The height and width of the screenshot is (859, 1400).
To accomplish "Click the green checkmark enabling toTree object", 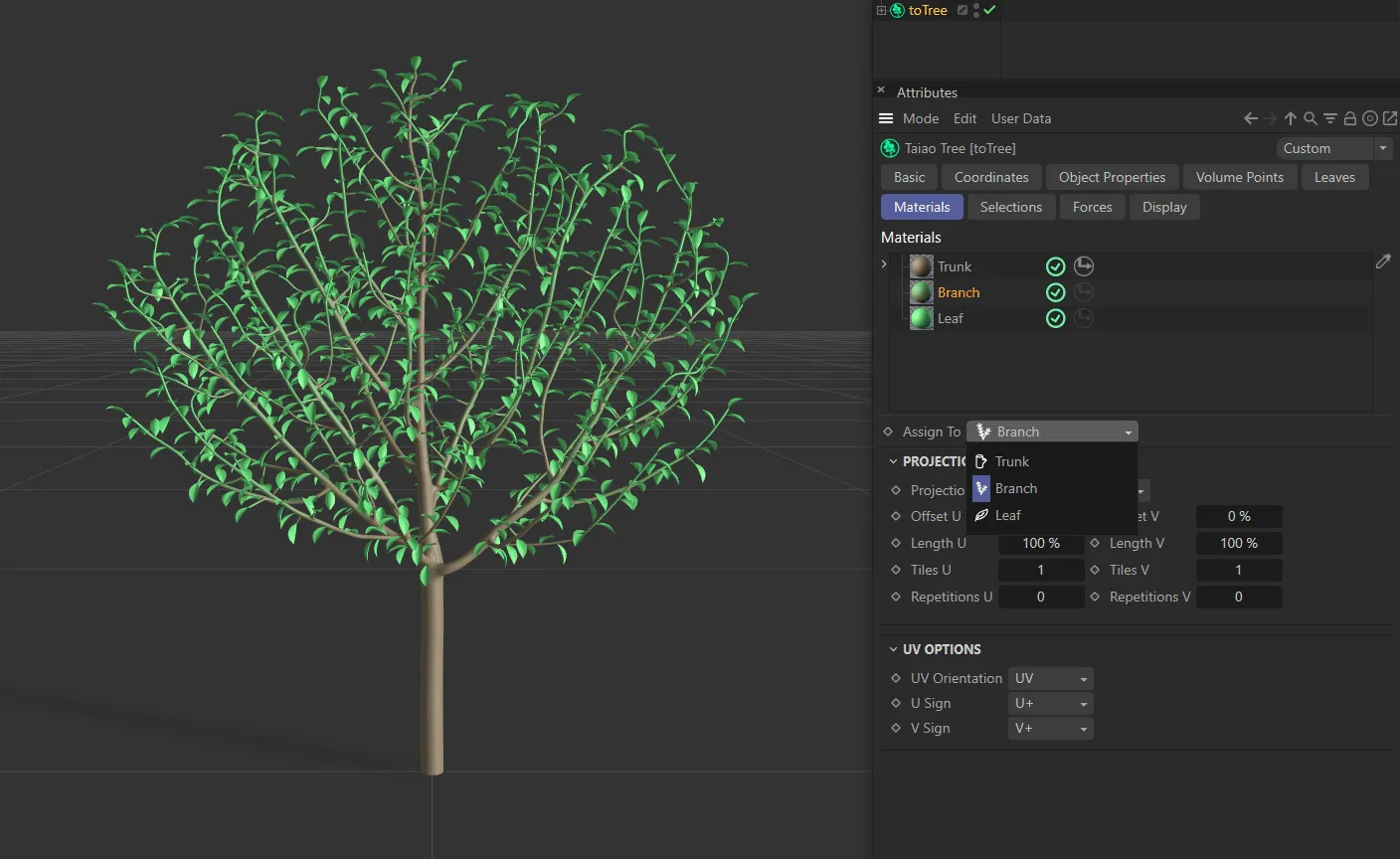I will tap(988, 10).
